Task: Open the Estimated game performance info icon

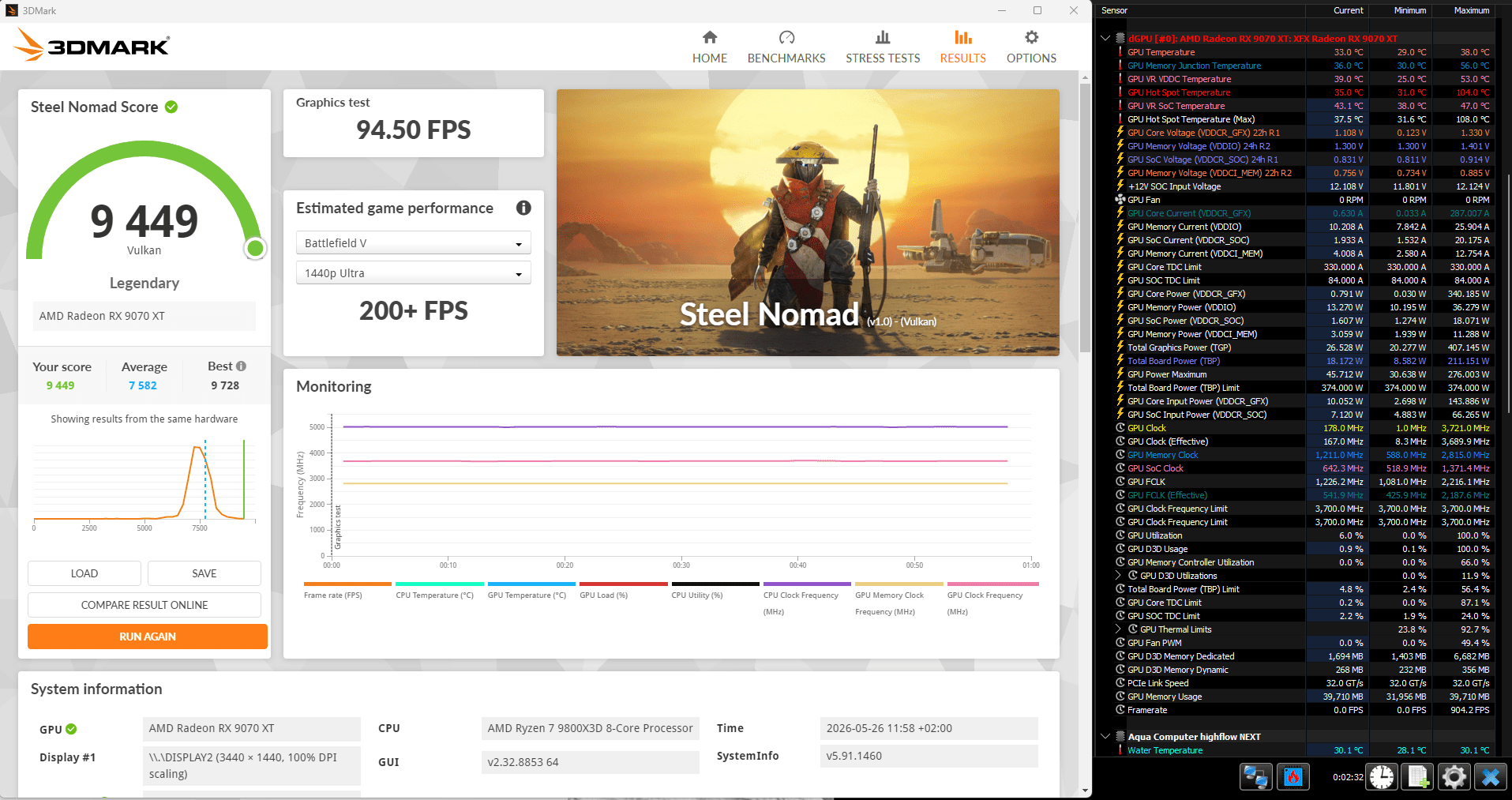Action: pos(523,208)
